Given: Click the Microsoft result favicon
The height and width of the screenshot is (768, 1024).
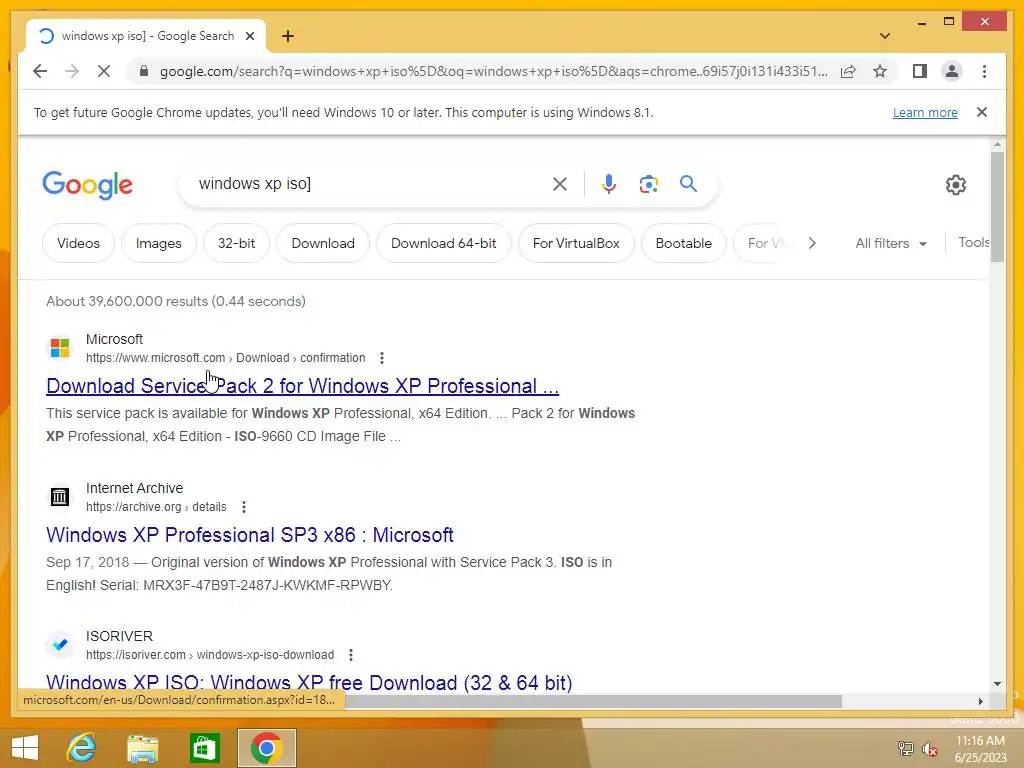Looking at the screenshot, I should (x=59, y=347).
